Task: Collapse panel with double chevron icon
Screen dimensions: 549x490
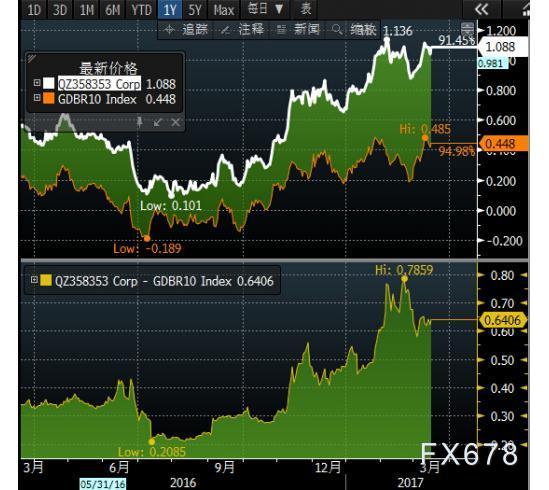Action: [x=481, y=9]
